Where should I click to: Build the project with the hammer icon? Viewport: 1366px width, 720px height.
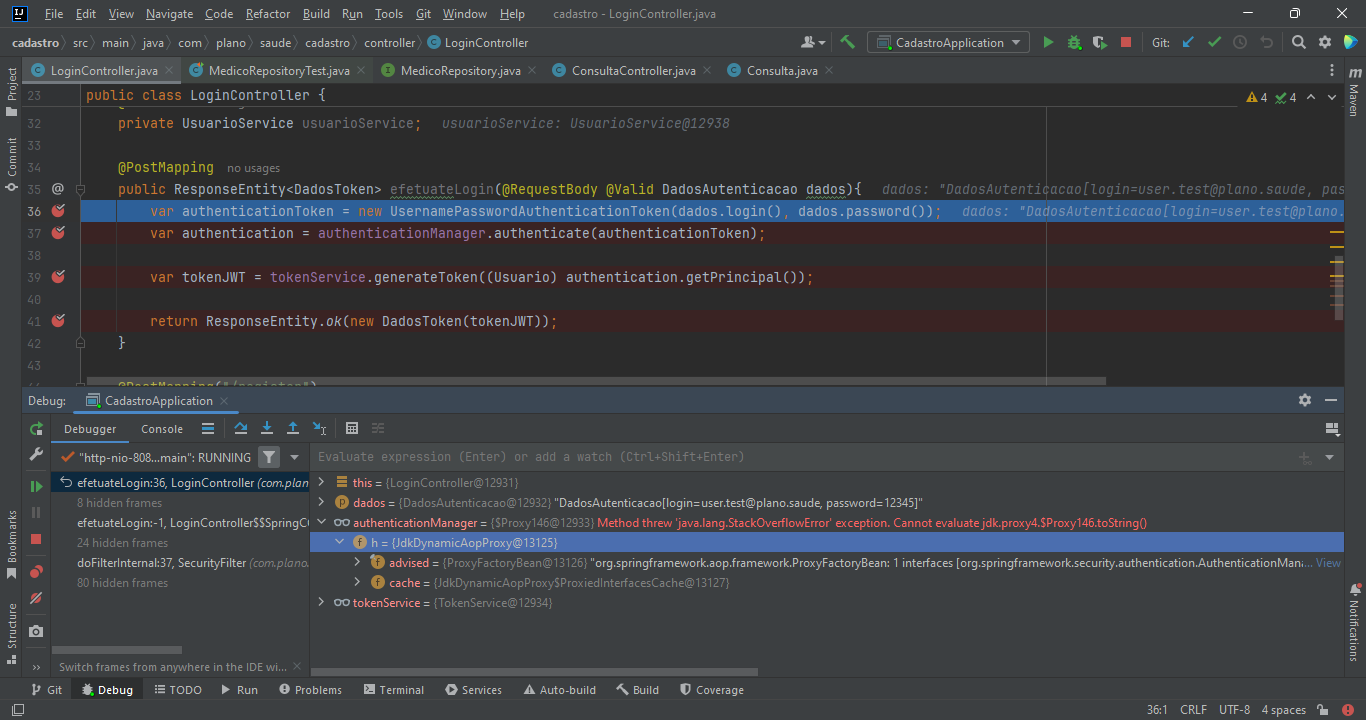(848, 42)
